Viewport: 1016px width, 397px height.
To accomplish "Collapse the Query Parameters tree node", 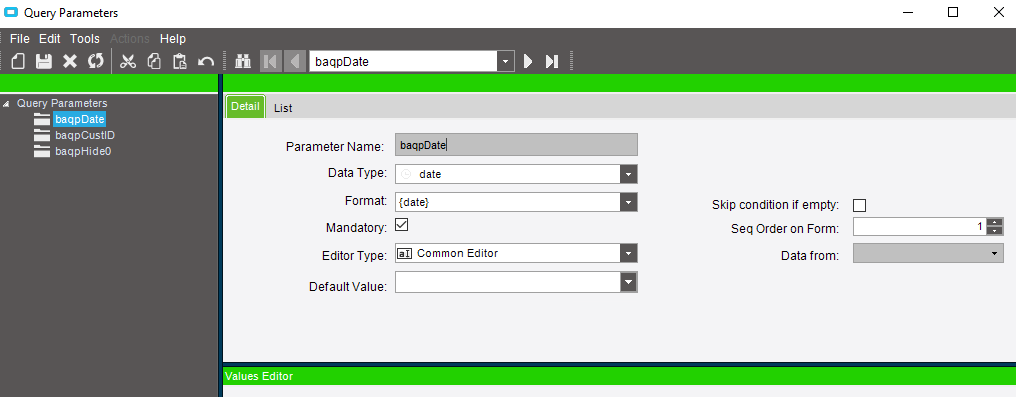I will click(x=6, y=104).
